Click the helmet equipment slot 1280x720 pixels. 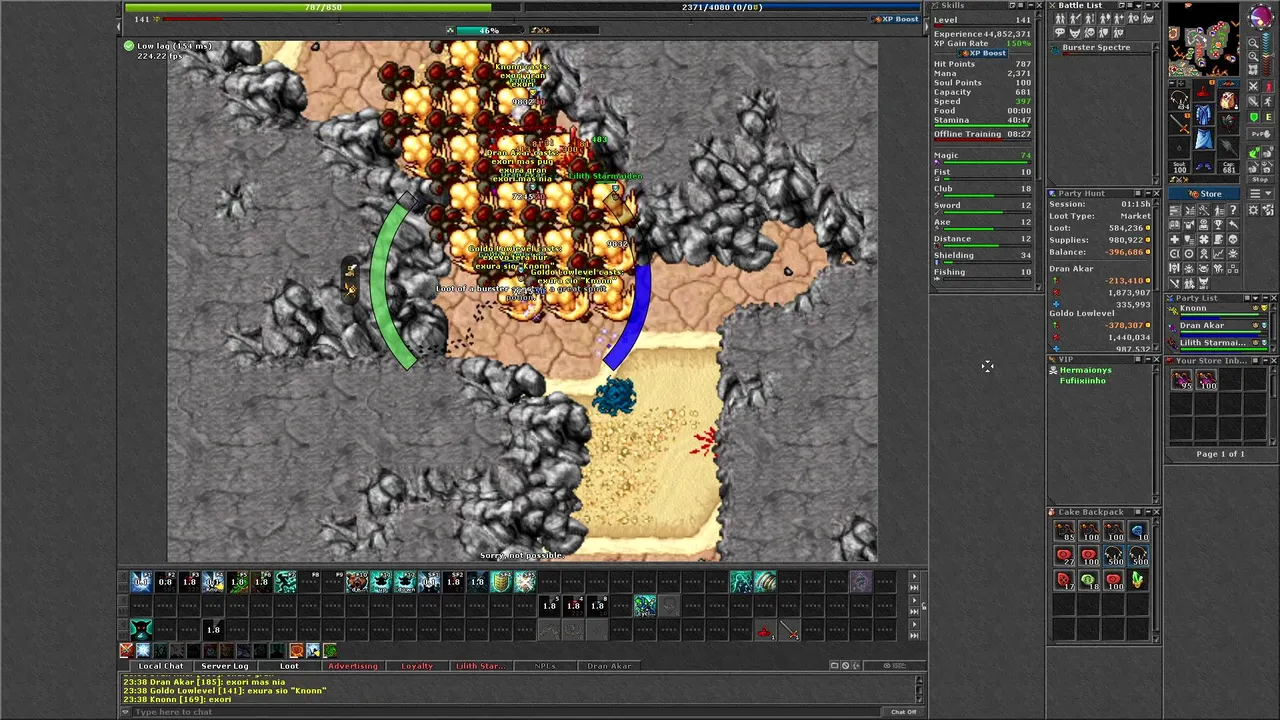click(x=1205, y=91)
